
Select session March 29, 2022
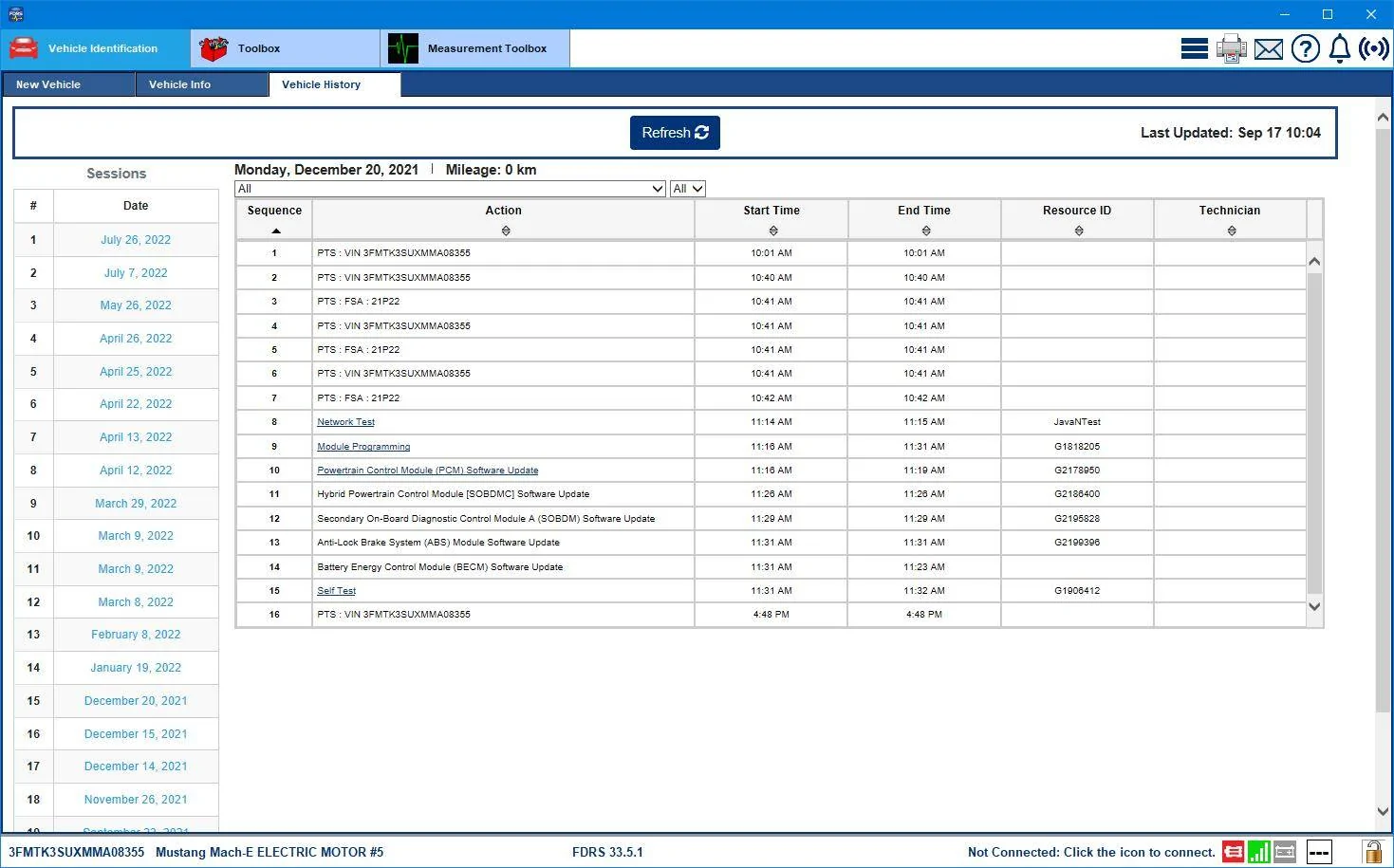pyautogui.click(x=136, y=504)
